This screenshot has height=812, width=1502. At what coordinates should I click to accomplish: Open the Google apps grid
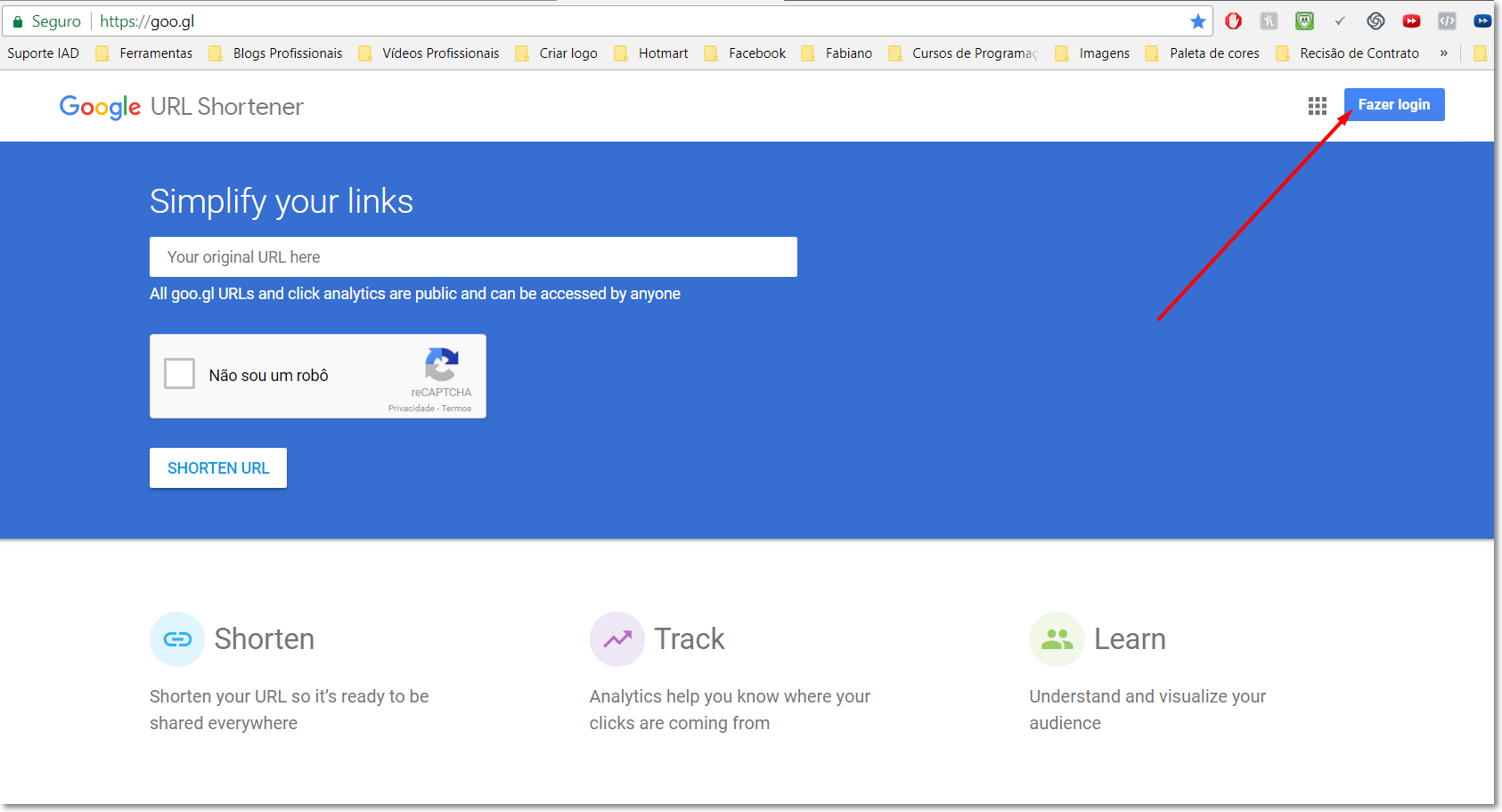(x=1318, y=106)
